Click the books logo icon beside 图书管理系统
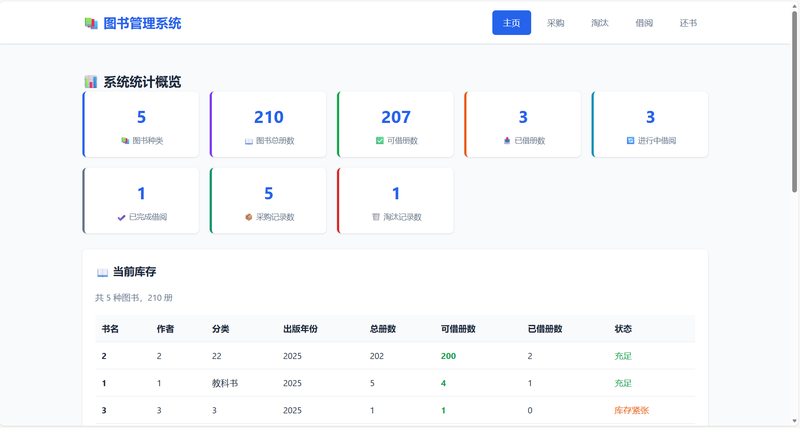 [x=91, y=23]
